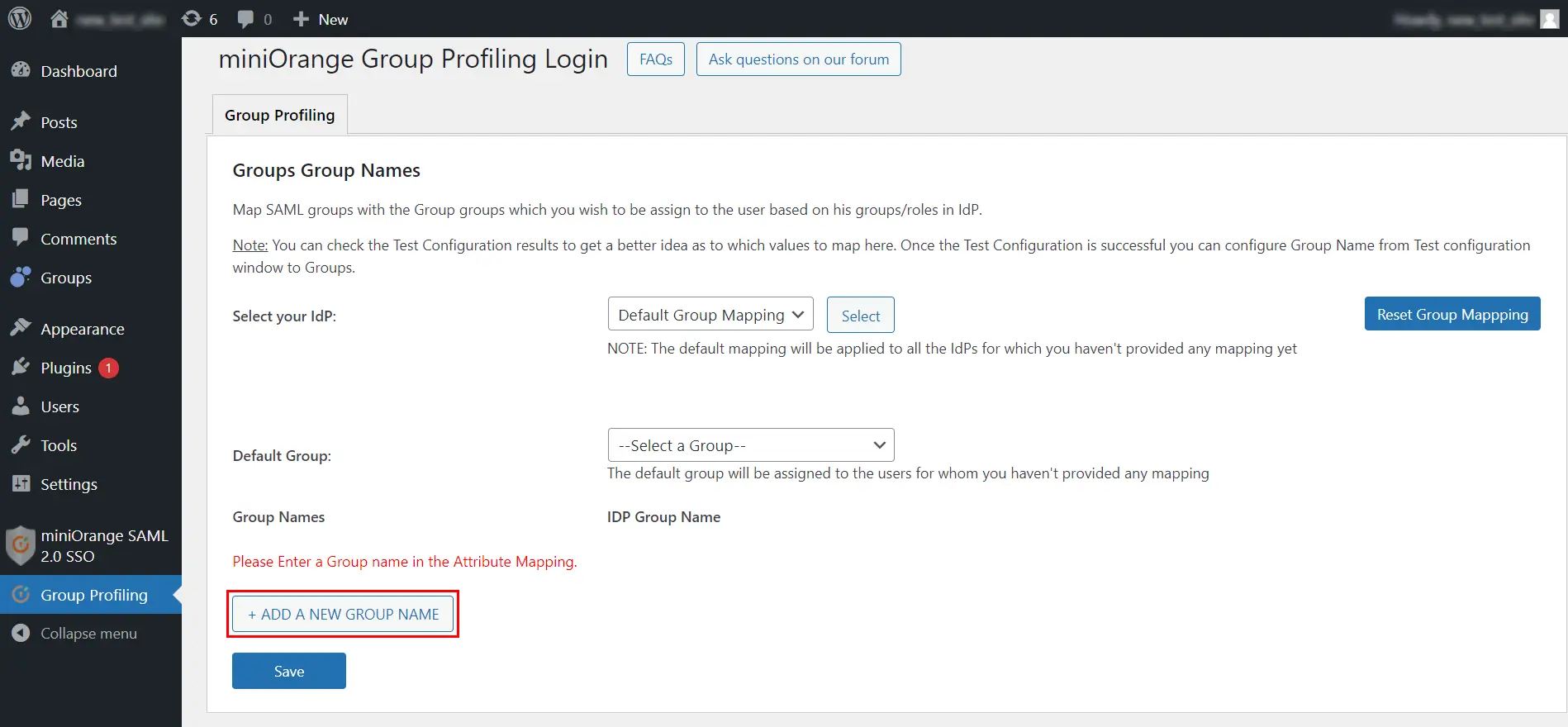Click the Select your IdP: label
This screenshot has width=1568, height=727.
tap(284, 316)
